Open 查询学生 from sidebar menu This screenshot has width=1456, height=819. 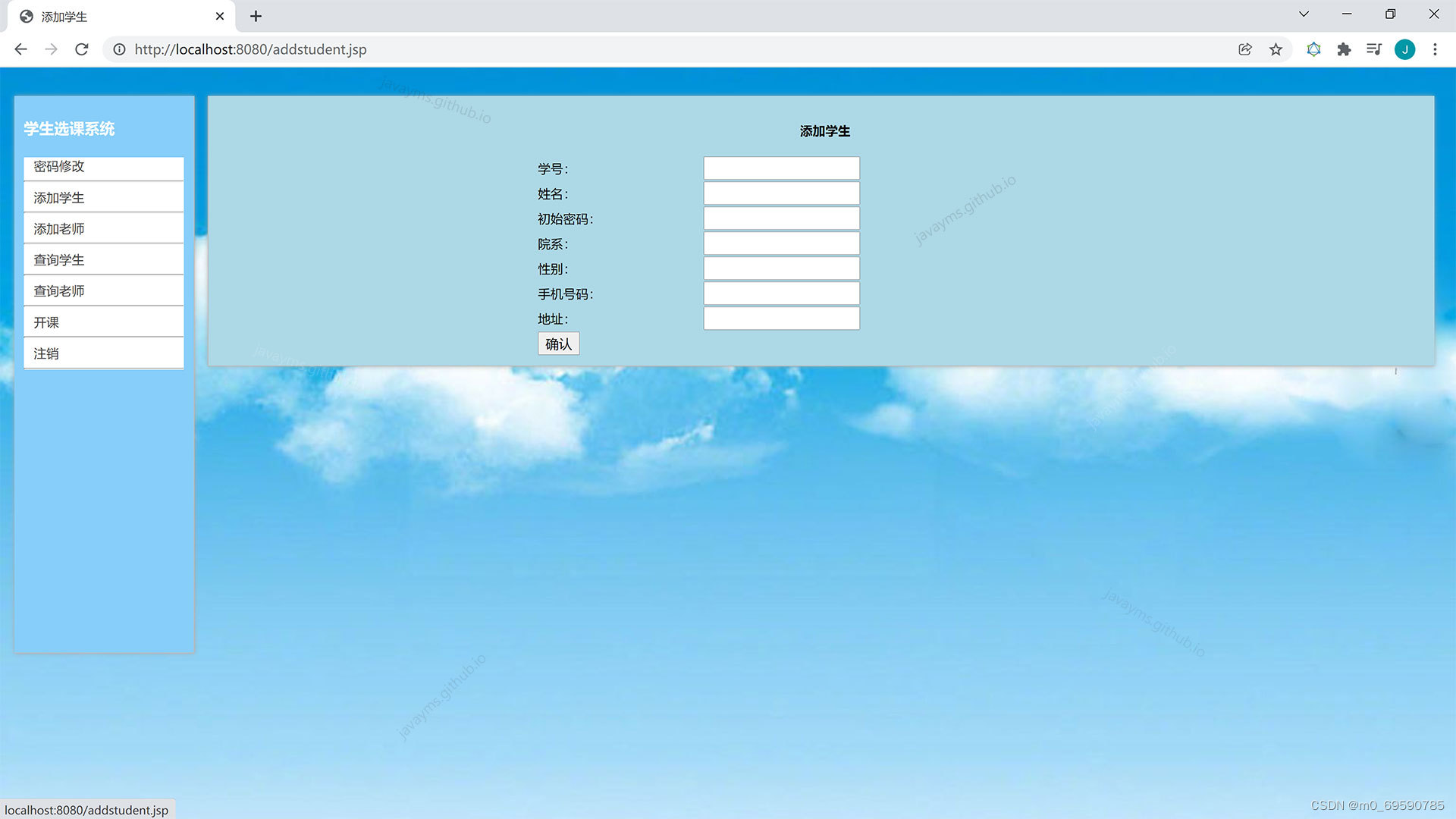tap(59, 260)
